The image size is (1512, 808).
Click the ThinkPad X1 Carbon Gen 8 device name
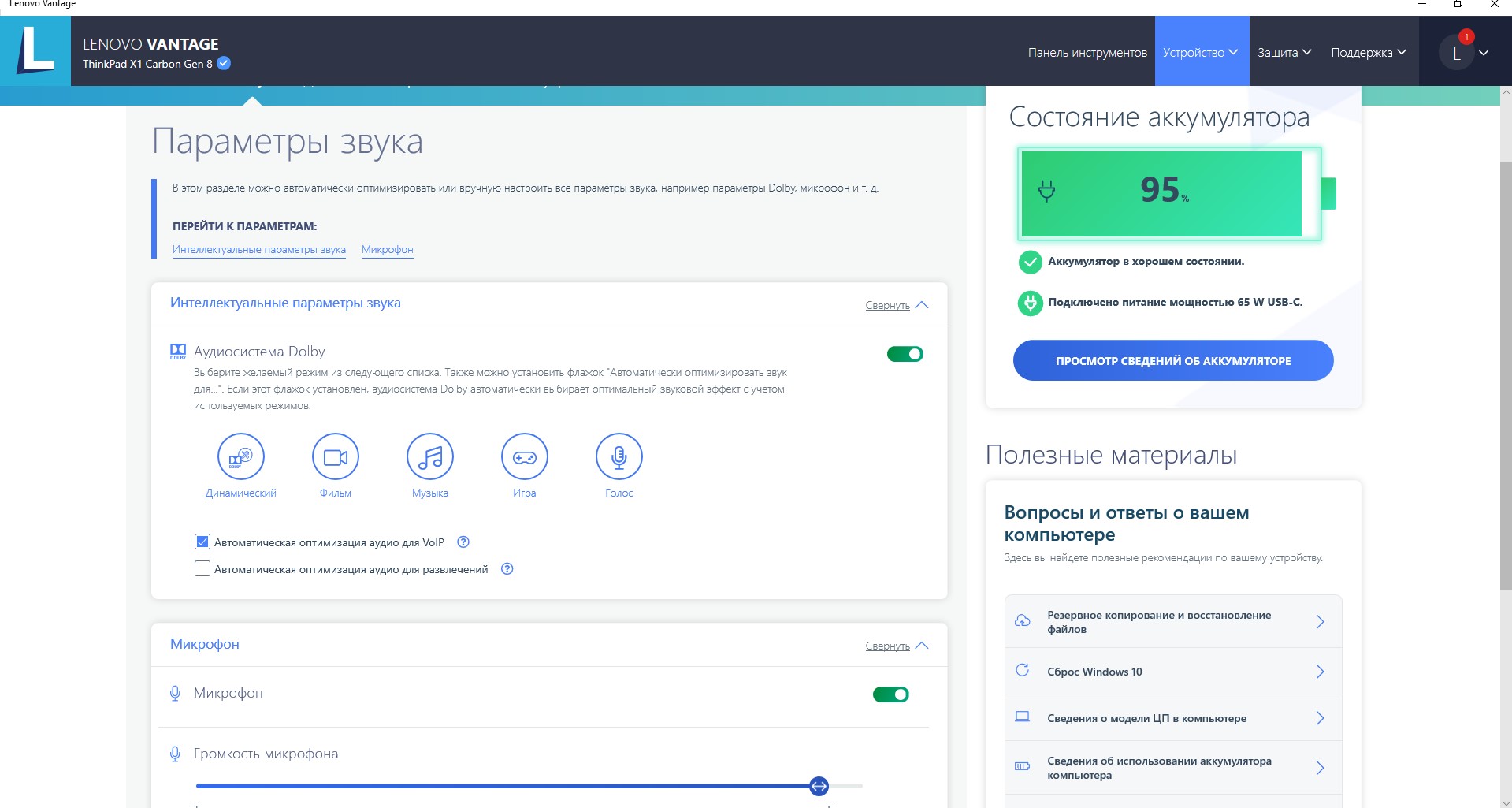pyautogui.click(x=147, y=64)
